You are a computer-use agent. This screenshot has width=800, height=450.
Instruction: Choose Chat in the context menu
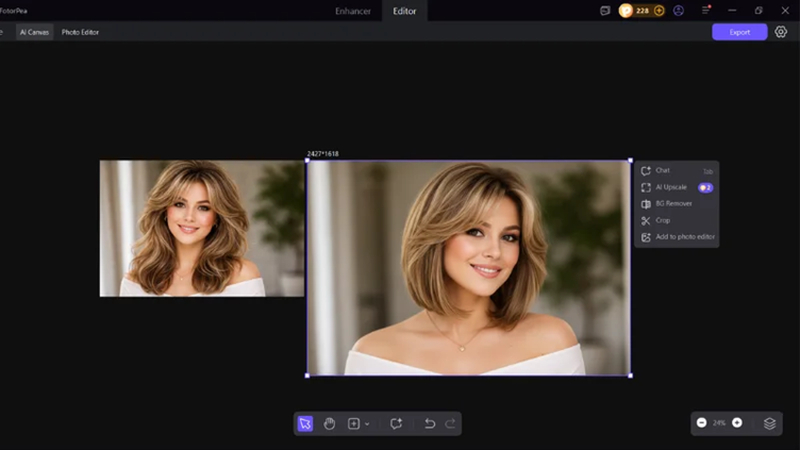point(677,170)
